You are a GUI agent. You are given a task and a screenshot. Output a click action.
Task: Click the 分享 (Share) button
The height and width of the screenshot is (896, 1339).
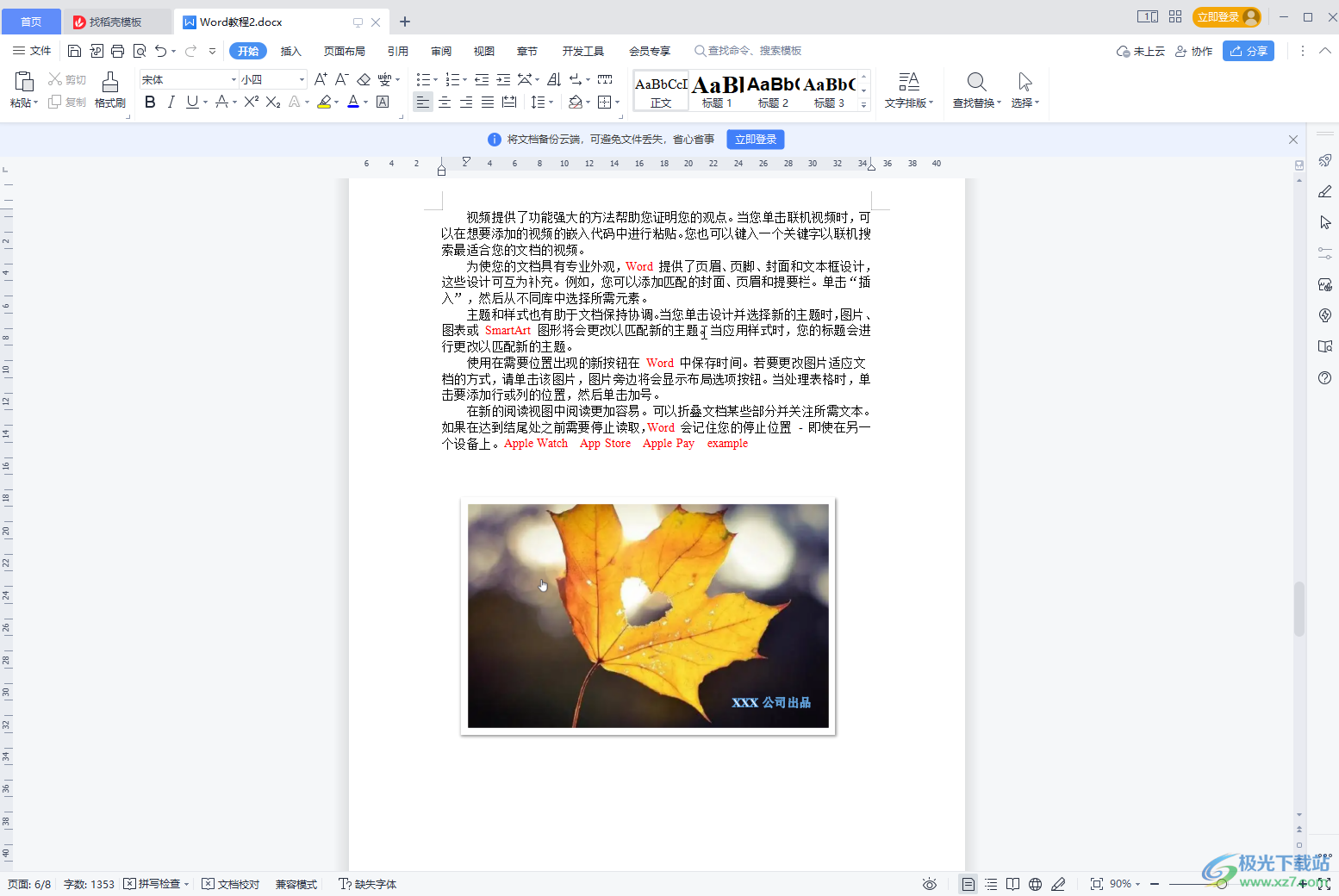point(1248,51)
